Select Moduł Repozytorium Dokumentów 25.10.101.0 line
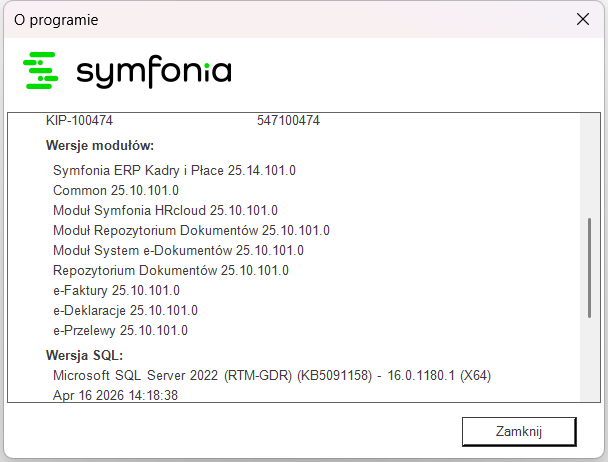 click(x=192, y=230)
